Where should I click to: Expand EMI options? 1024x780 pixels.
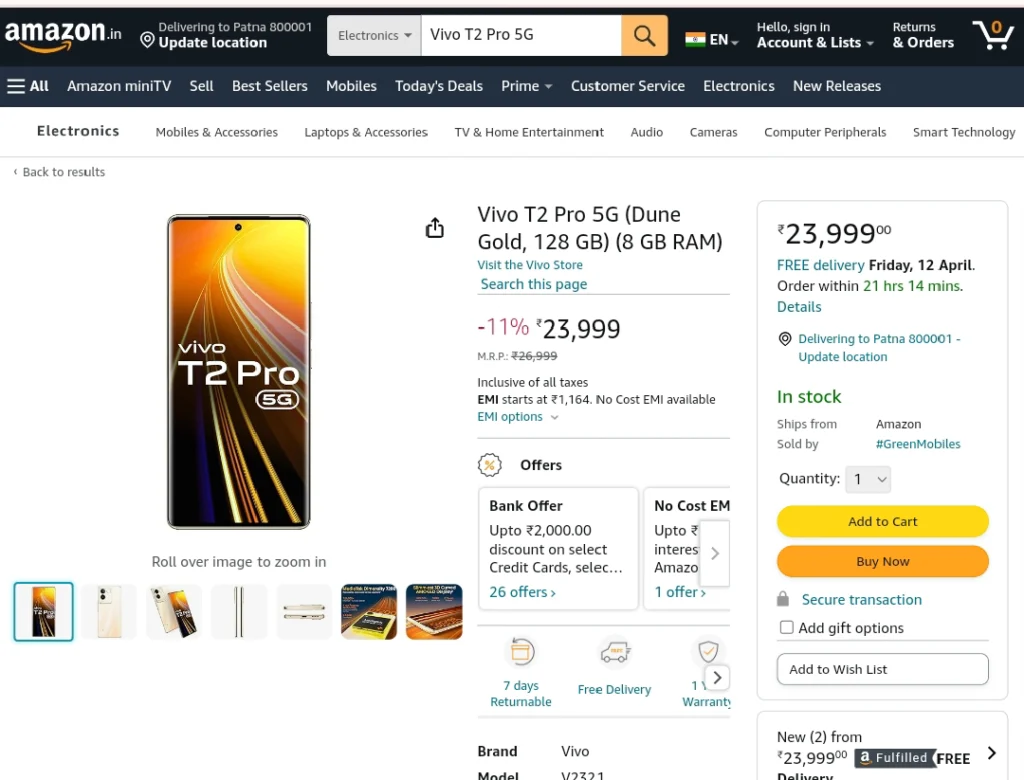click(517, 417)
